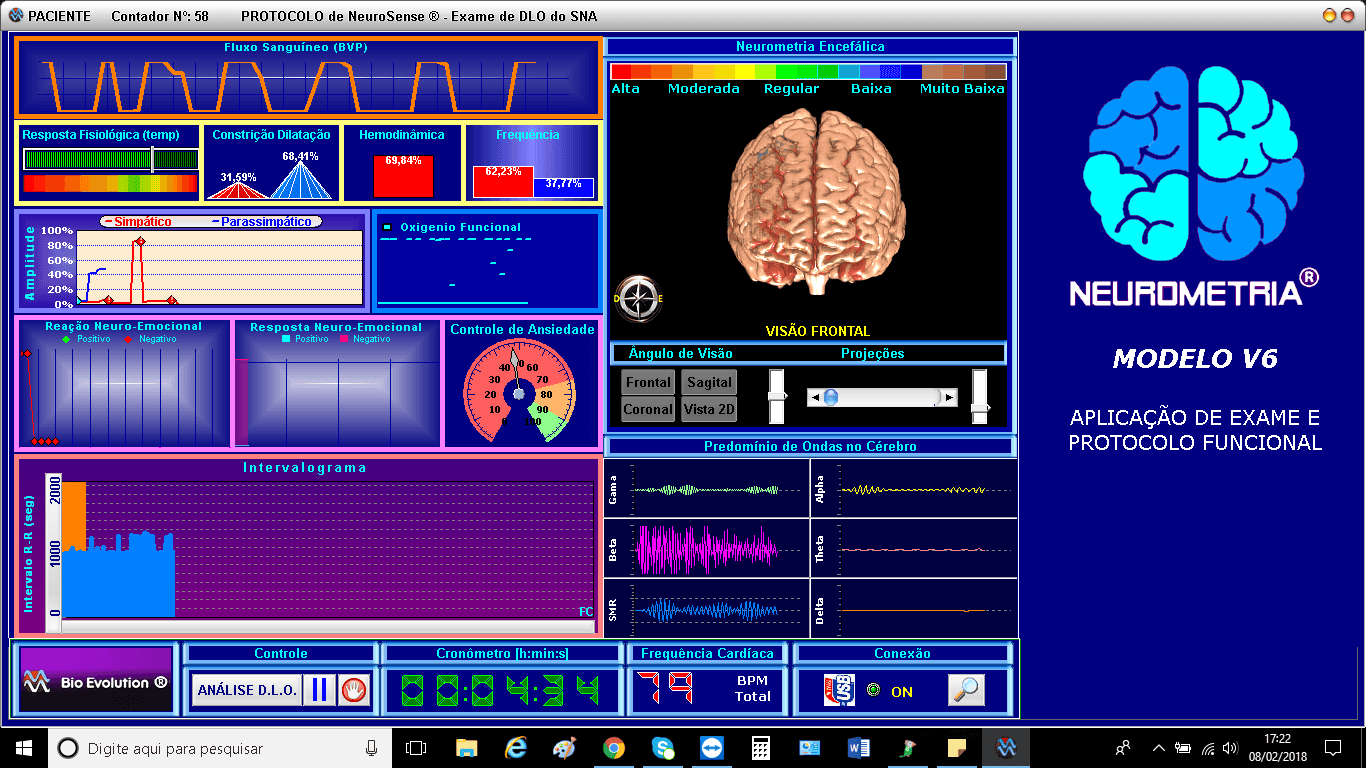The width and height of the screenshot is (1366, 768).
Task: Open TeamViewer from the taskbar
Action: 712,748
